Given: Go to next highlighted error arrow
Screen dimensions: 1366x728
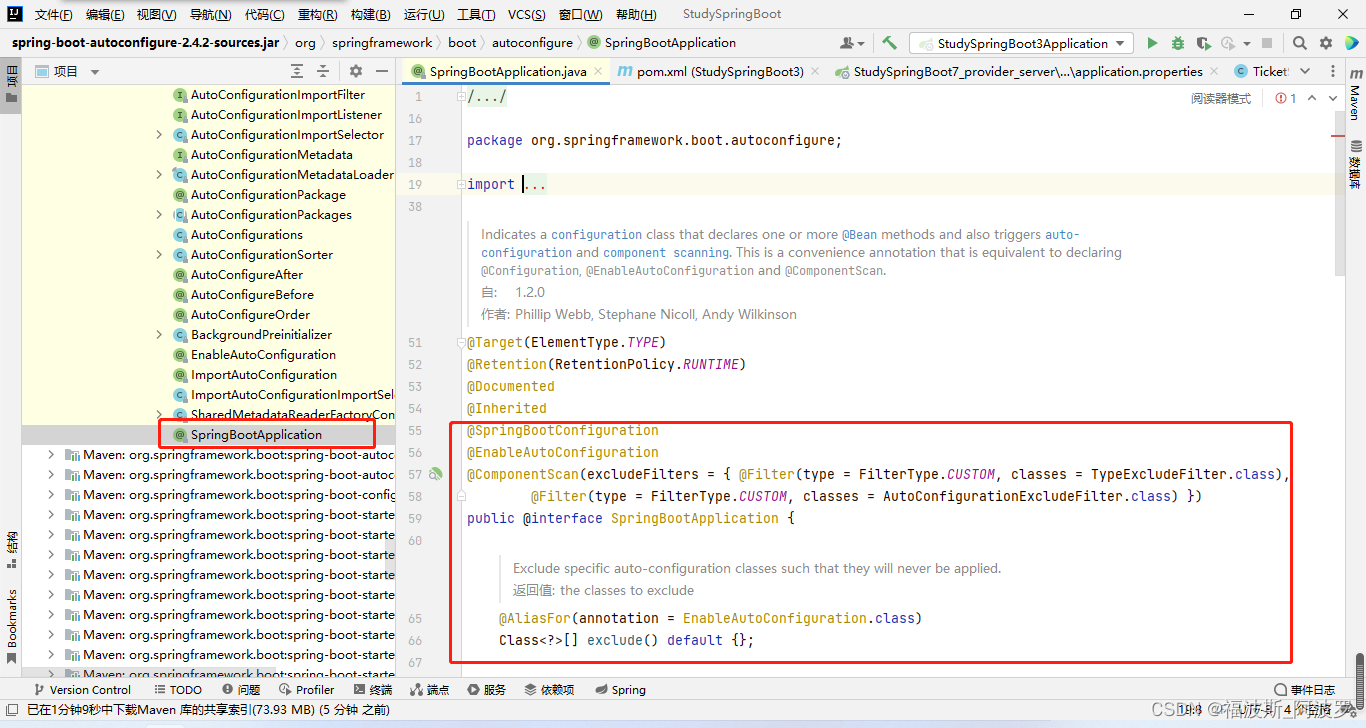Looking at the screenshot, I should tap(1334, 98).
